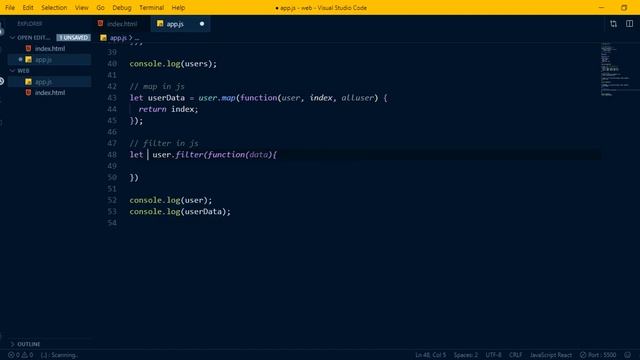Click the HTML file icon on index.html tab
The width and height of the screenshot is (640, 360).
point(100,24)
